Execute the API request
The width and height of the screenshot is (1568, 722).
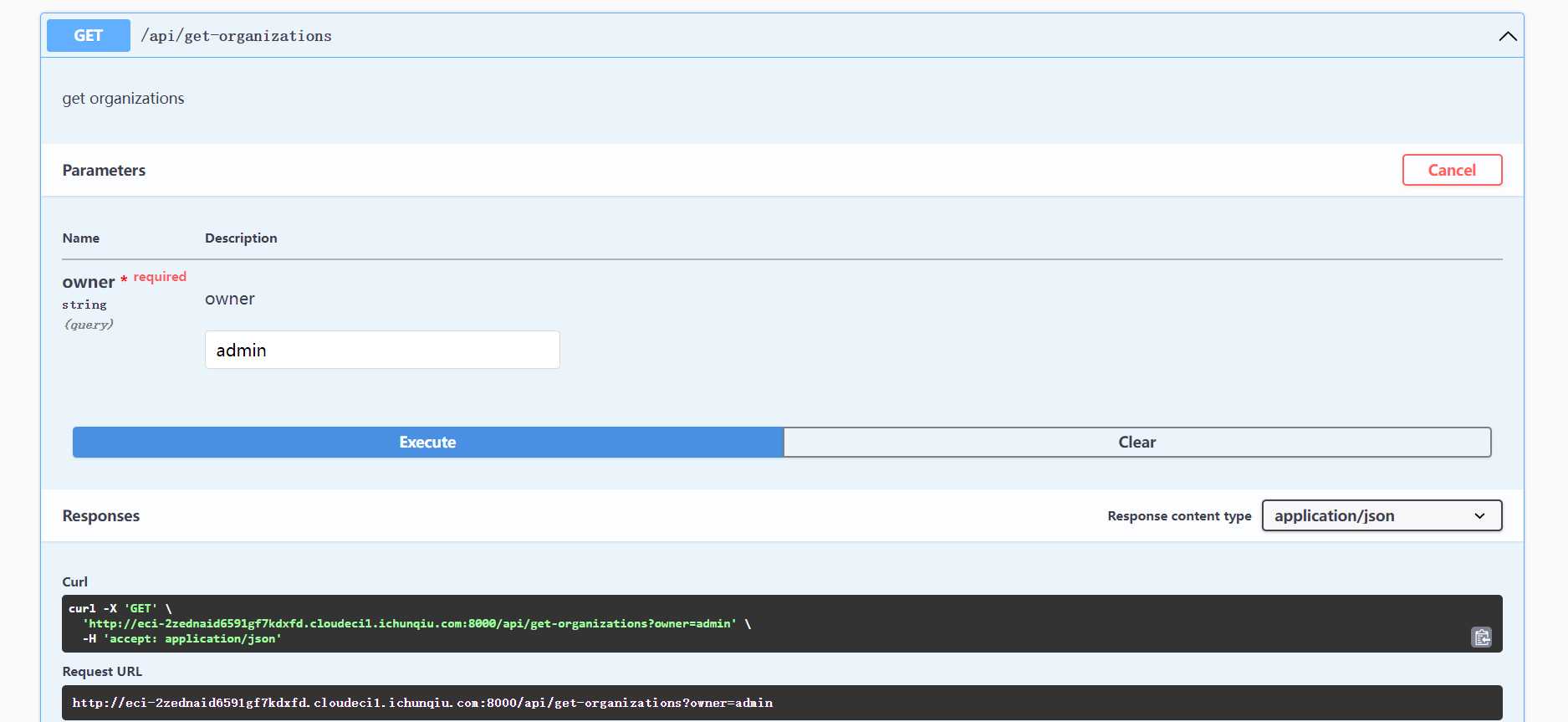point(427,442)
